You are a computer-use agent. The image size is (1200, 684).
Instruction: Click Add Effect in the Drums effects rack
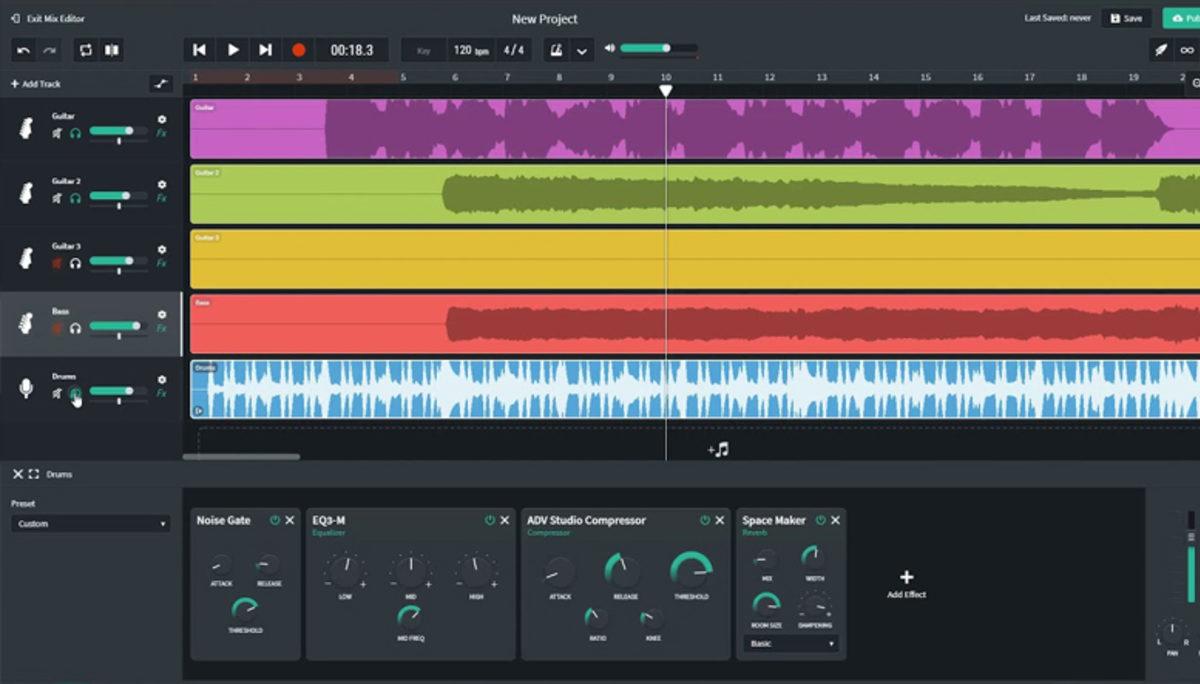click(906, 581)
